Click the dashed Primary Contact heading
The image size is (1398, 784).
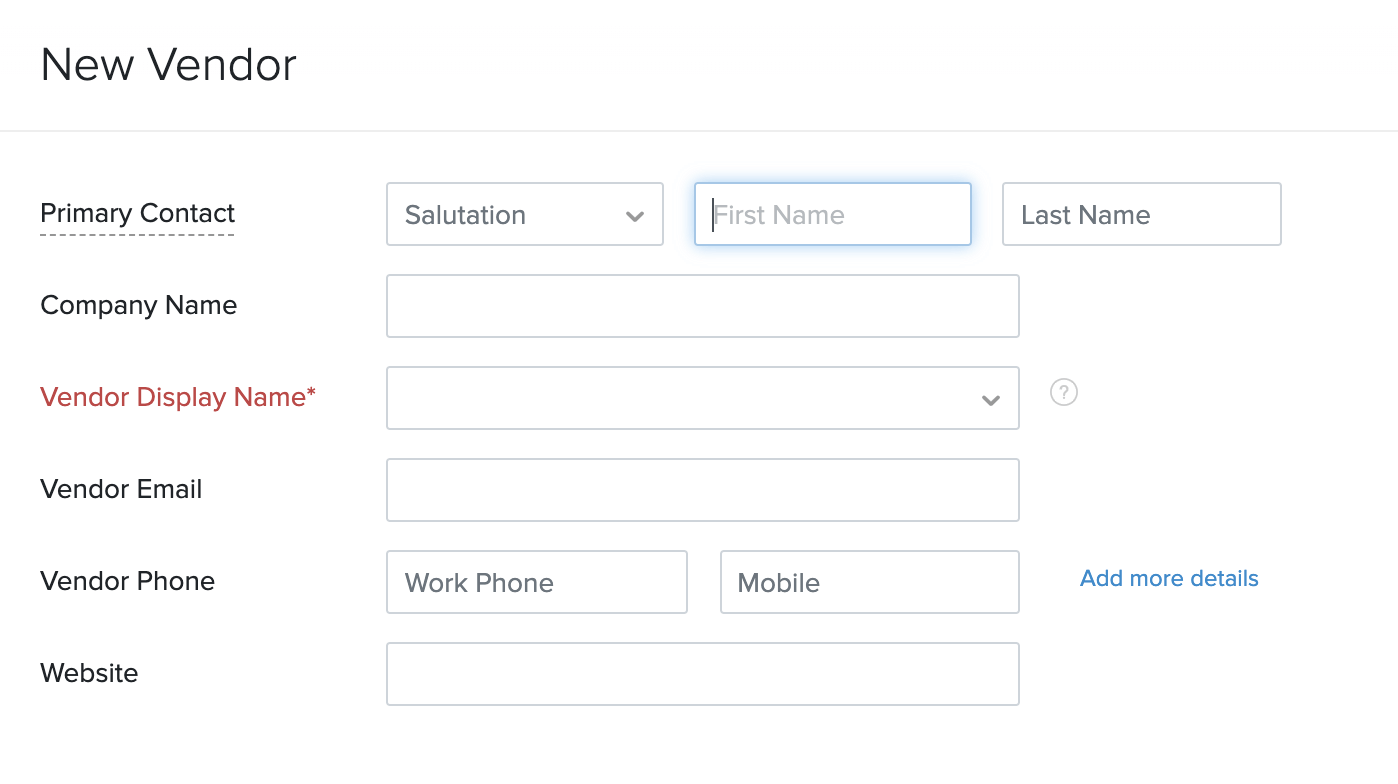137,213
